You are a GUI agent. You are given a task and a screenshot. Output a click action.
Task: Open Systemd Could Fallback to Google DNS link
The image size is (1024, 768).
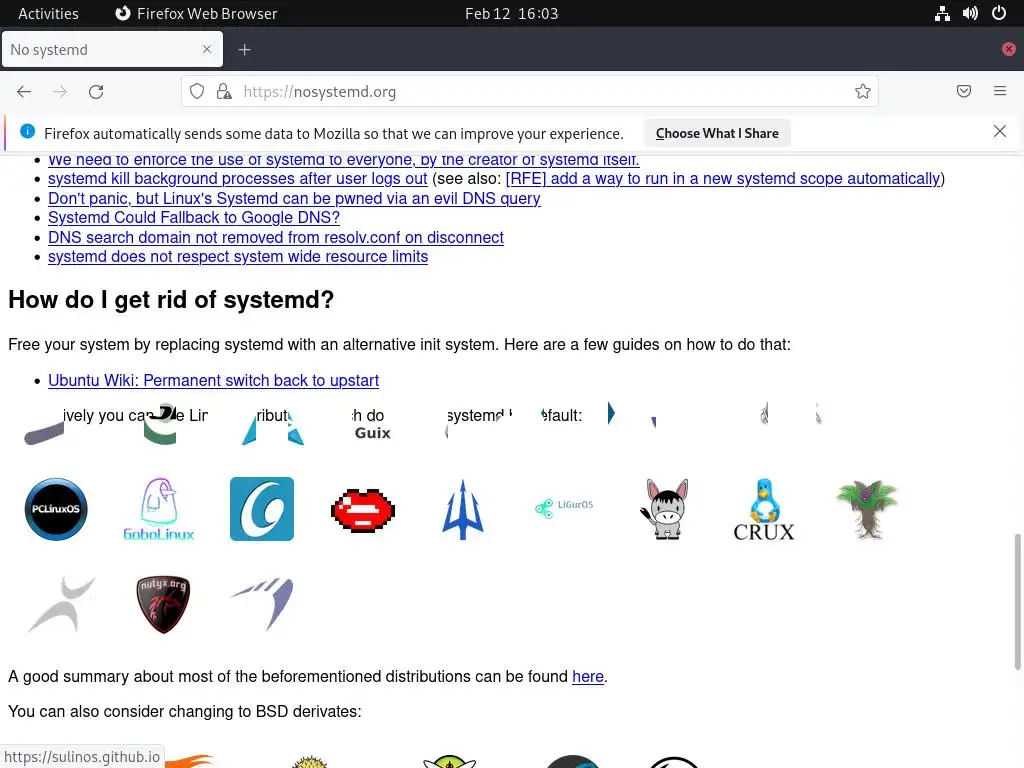click(x=194, y=217)
